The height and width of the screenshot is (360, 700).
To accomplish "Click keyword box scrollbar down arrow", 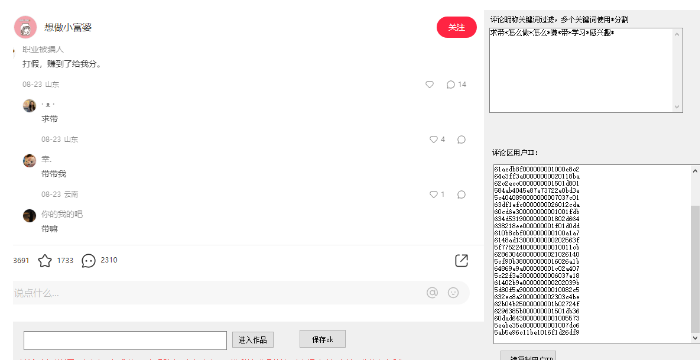I will (677, 107).
